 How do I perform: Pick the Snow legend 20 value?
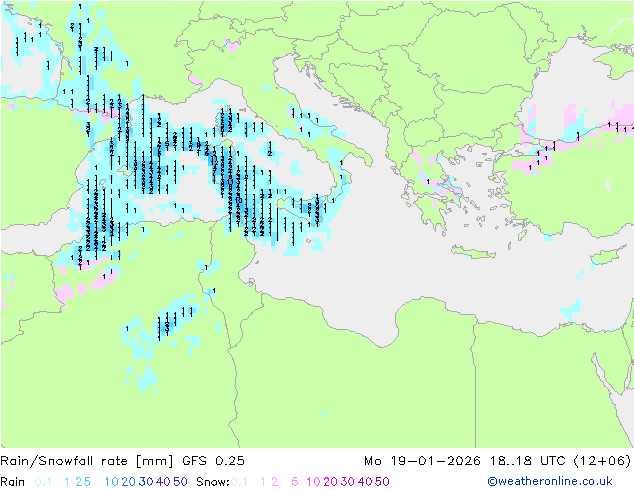[x=330, y=482]
